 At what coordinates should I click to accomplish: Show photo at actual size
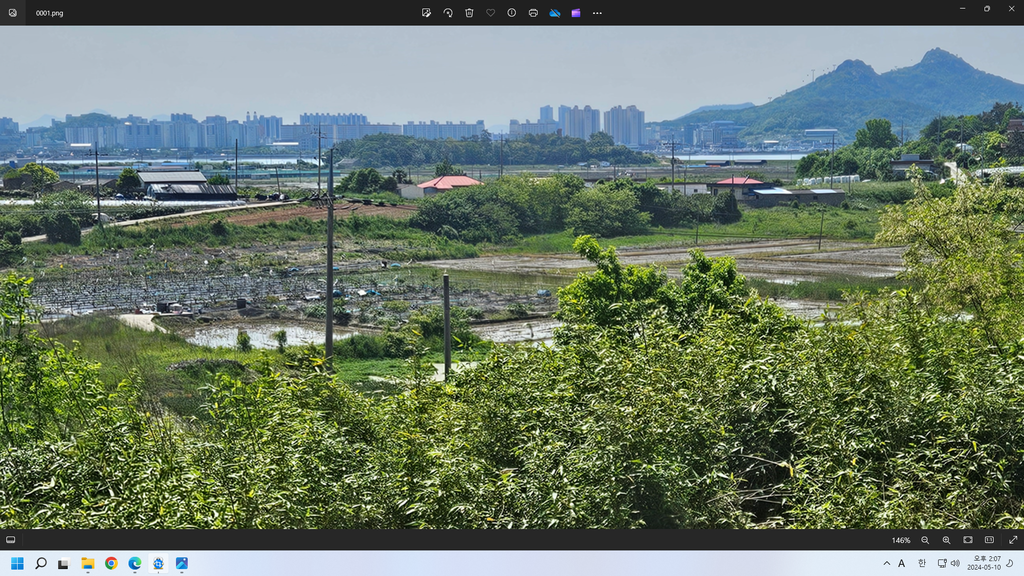tap(989, 540)
